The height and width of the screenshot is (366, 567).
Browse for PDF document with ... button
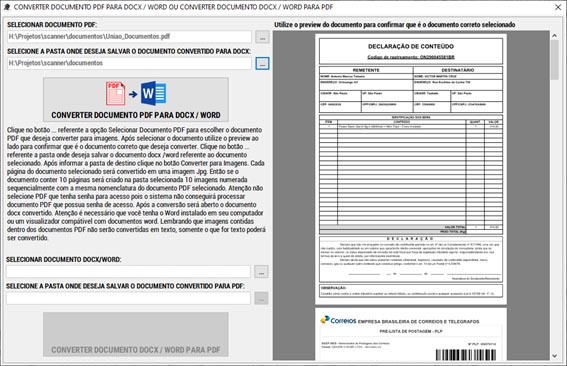click(262, 37)
